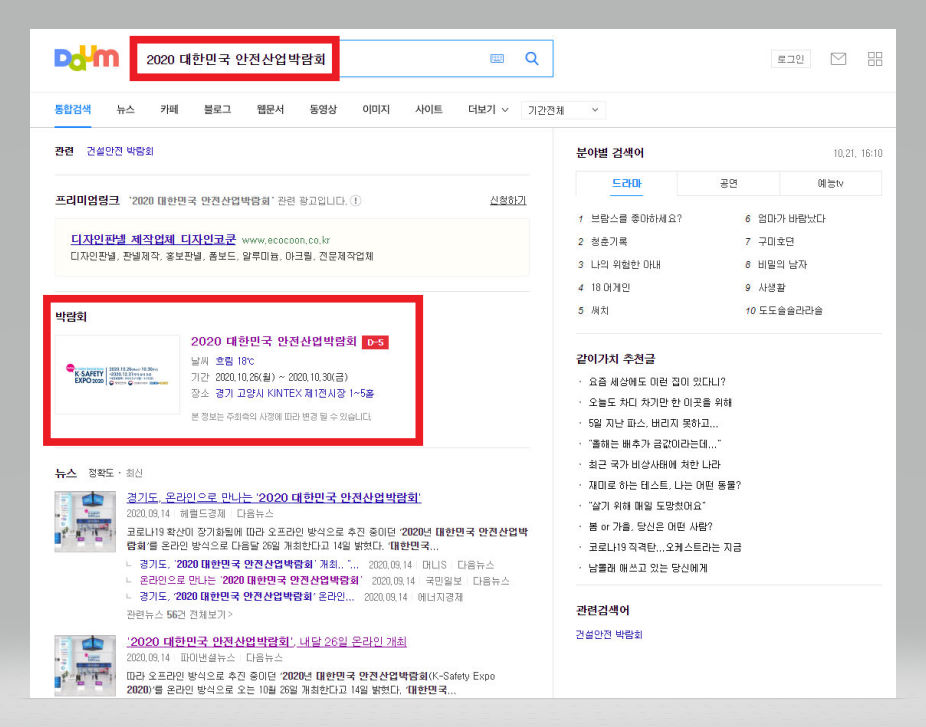Click ranked keyword 도도솔솔라라솔
The width and height of the screenshot is (926, 727).
click(790, 311)
